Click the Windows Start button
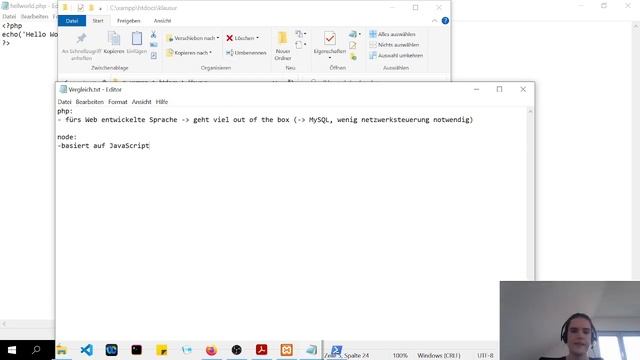This screenshot has height=360, width=640. (x=12, y=350)
